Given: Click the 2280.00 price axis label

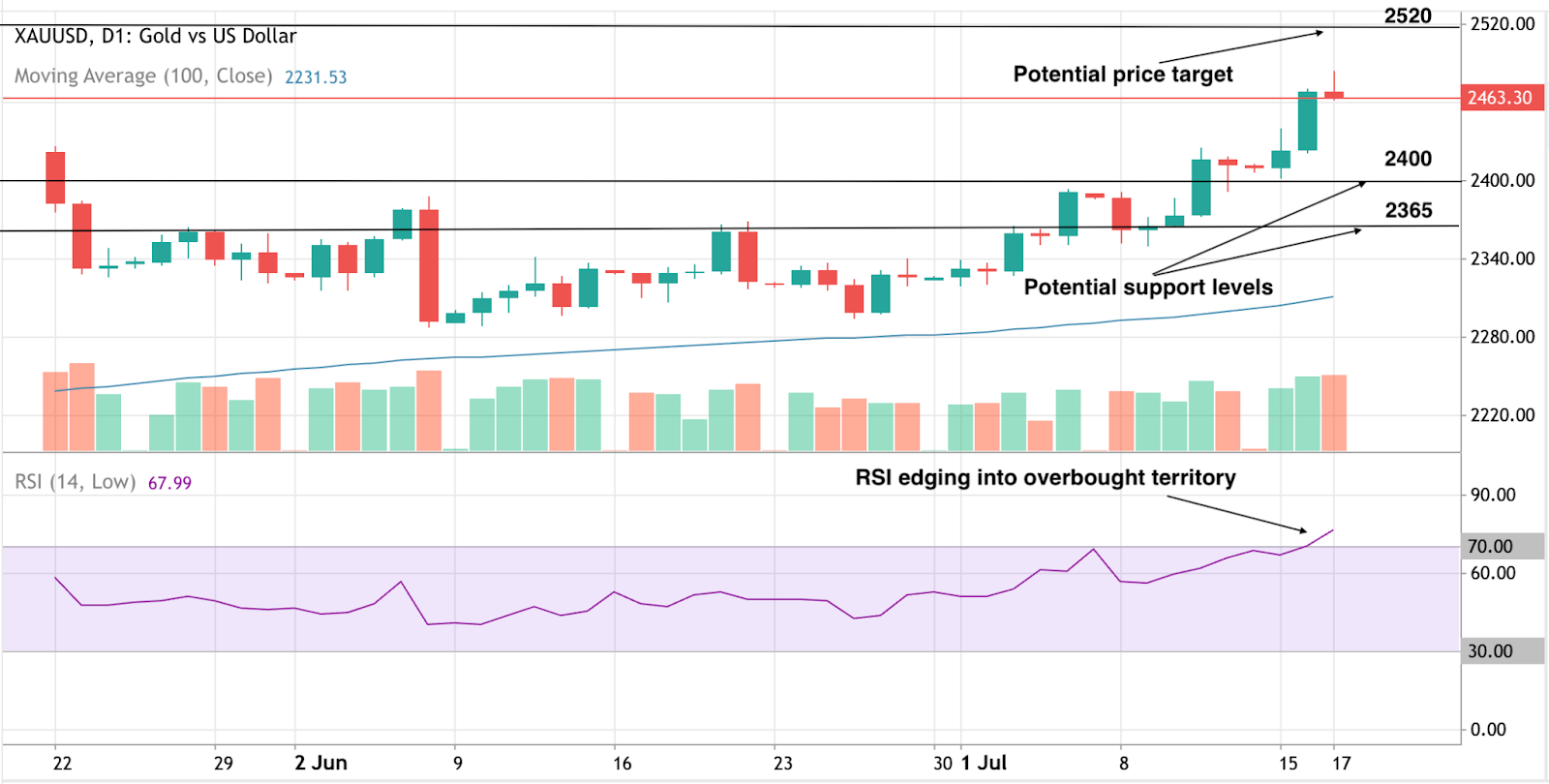Looking at the screenshot, I should 1503,337.
